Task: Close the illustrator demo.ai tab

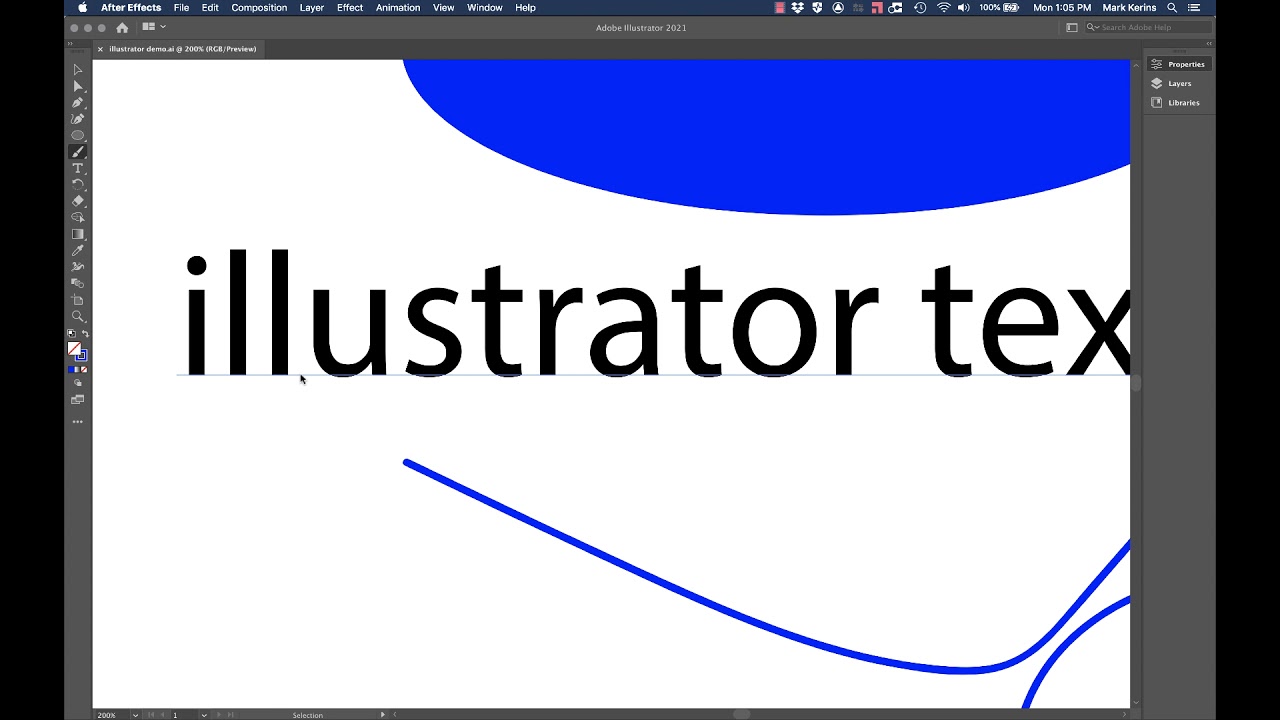Action: coord(100,48)
